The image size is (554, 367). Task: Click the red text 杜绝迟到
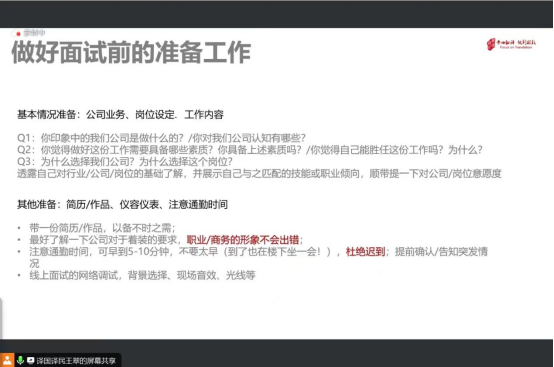365,252
